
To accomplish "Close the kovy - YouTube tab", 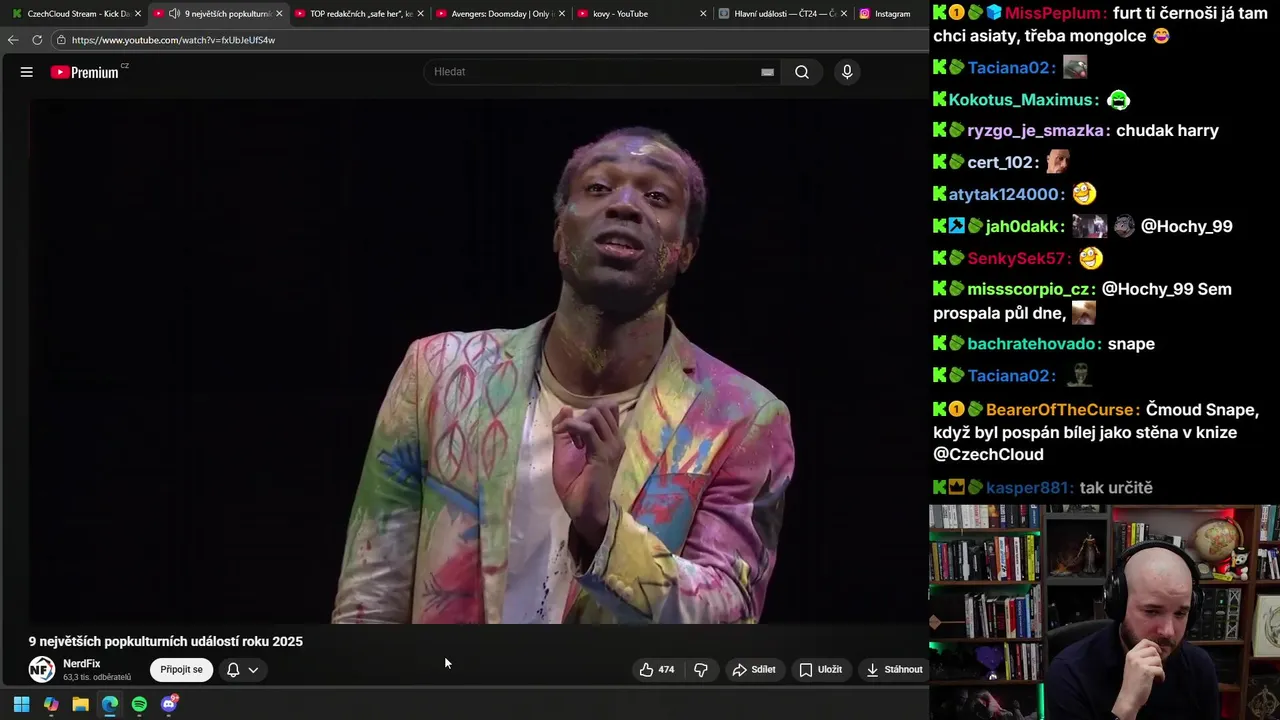I will [x=703, y=14].
